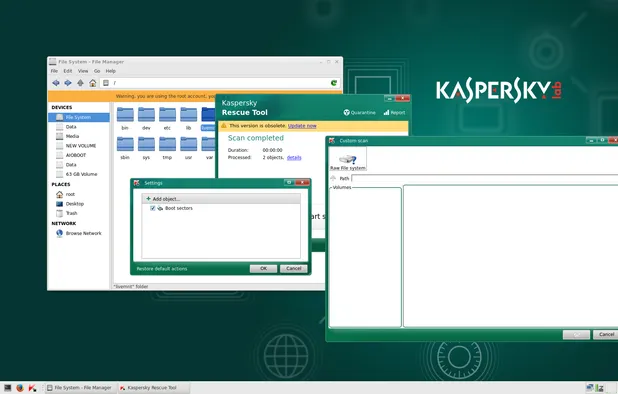Open Desktop under Places
The width and height of the screenshot is (618, 394).
click(79, 204)
